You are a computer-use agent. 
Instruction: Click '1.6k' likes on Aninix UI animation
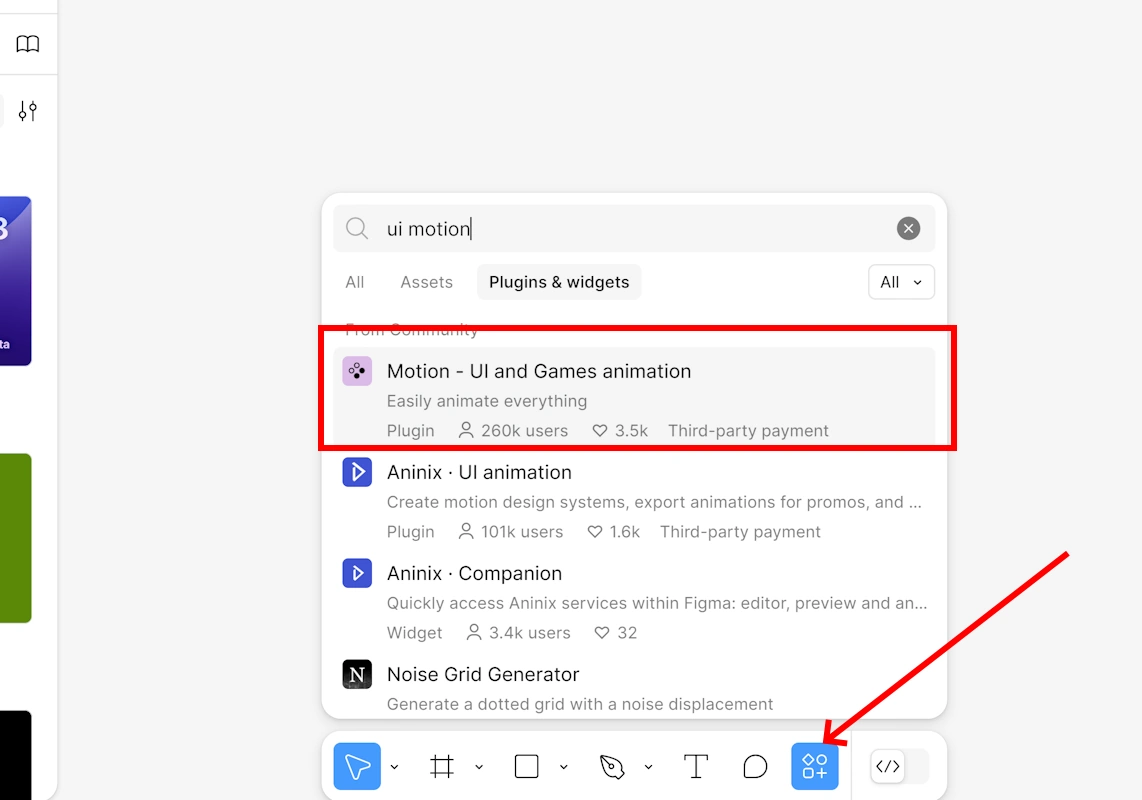625,532
